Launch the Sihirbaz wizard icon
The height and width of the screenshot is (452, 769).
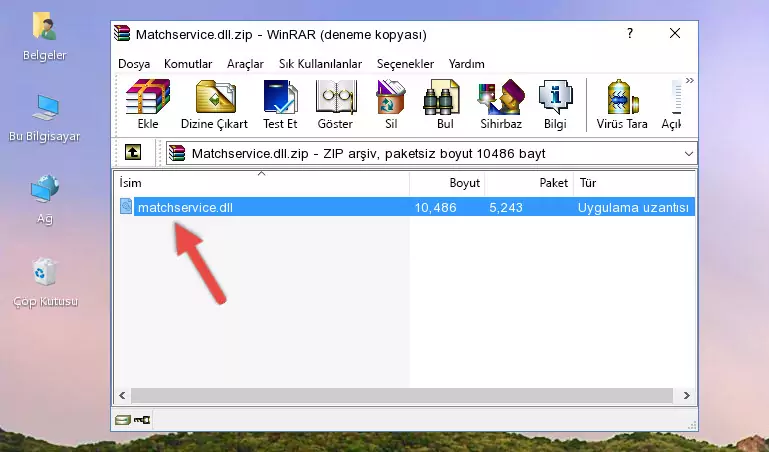pos(501,97)
